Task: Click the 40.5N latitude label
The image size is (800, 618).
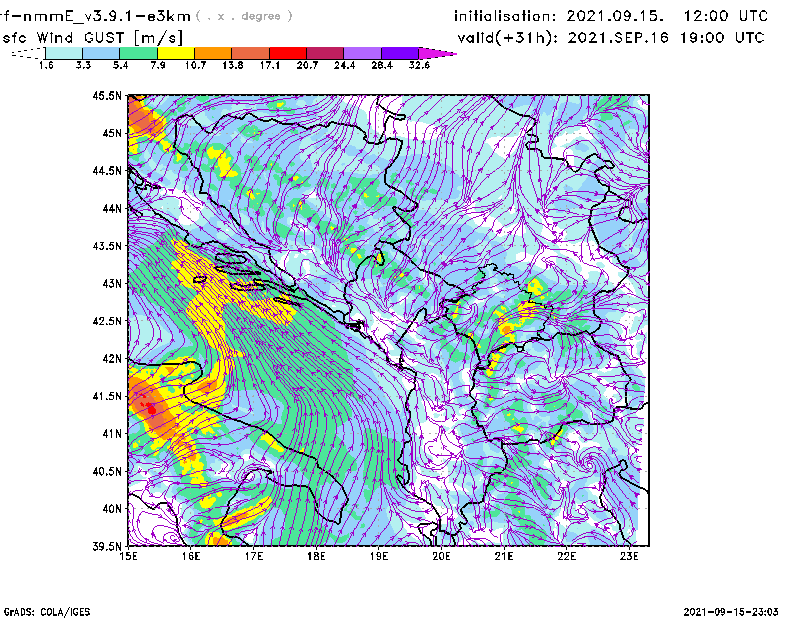Action: click(x=107, y=472)
